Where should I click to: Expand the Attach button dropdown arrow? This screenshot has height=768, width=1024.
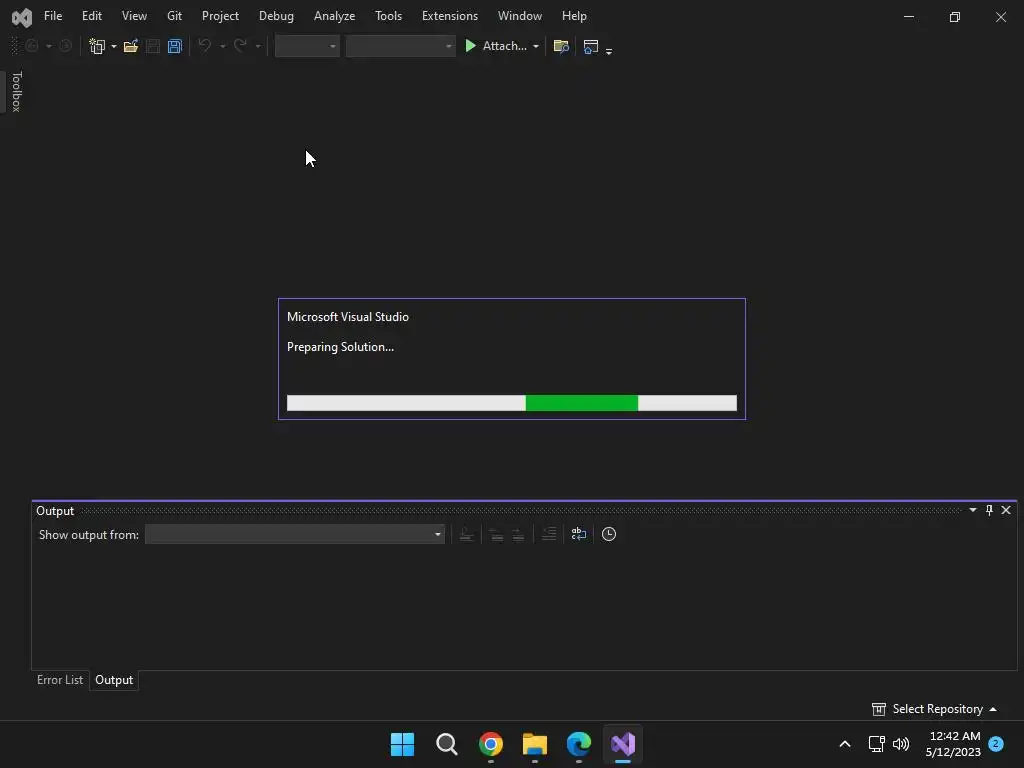click(536, 46)
